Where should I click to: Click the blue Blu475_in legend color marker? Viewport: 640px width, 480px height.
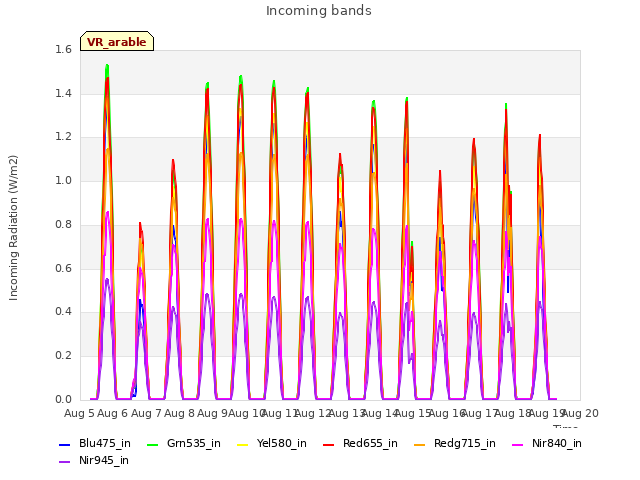coord(65,444)
